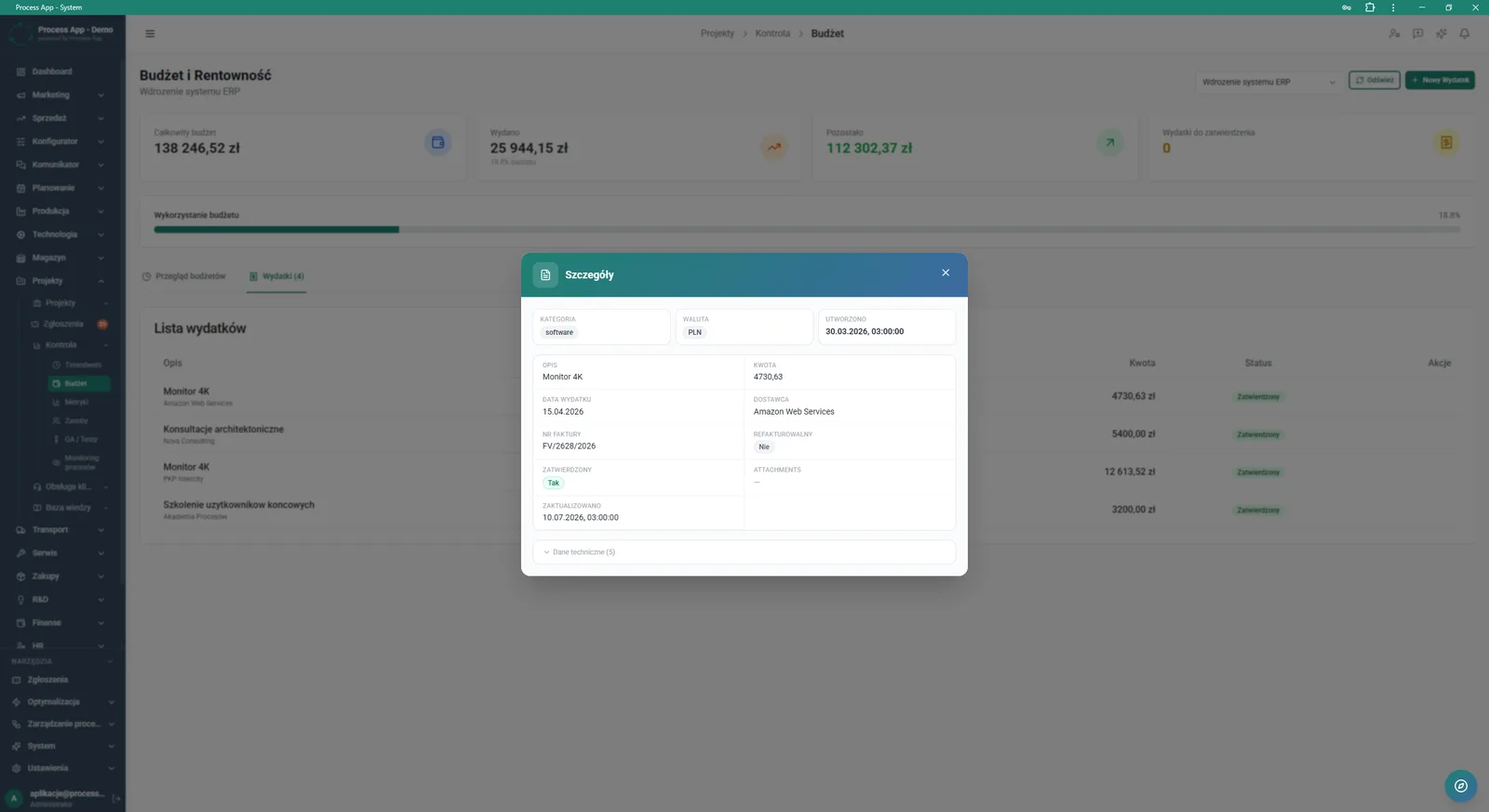Image resolution: width=1489 pixels, height=812 pixels.
Task: Expand the Transport menu chevron
Action: 101,529
